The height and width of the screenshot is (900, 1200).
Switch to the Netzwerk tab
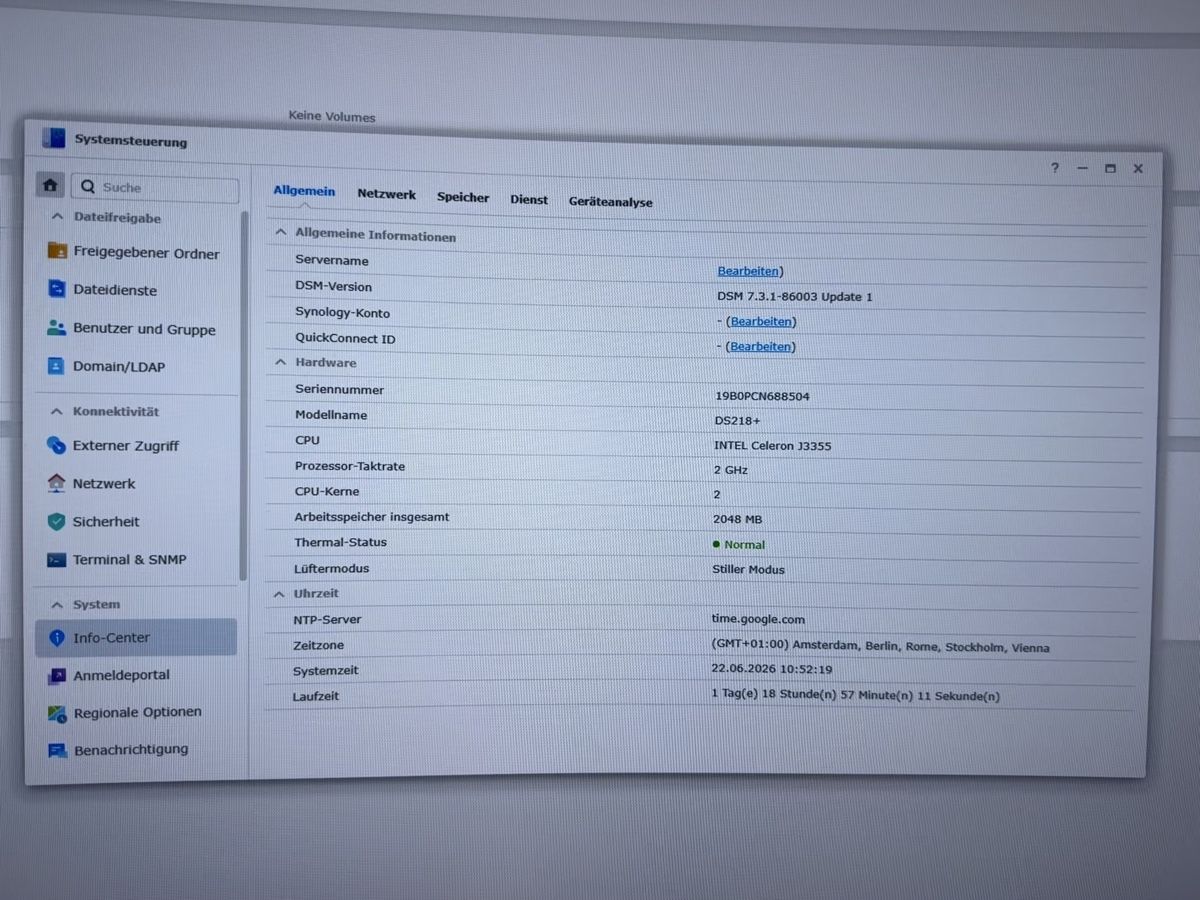point(387,194)
